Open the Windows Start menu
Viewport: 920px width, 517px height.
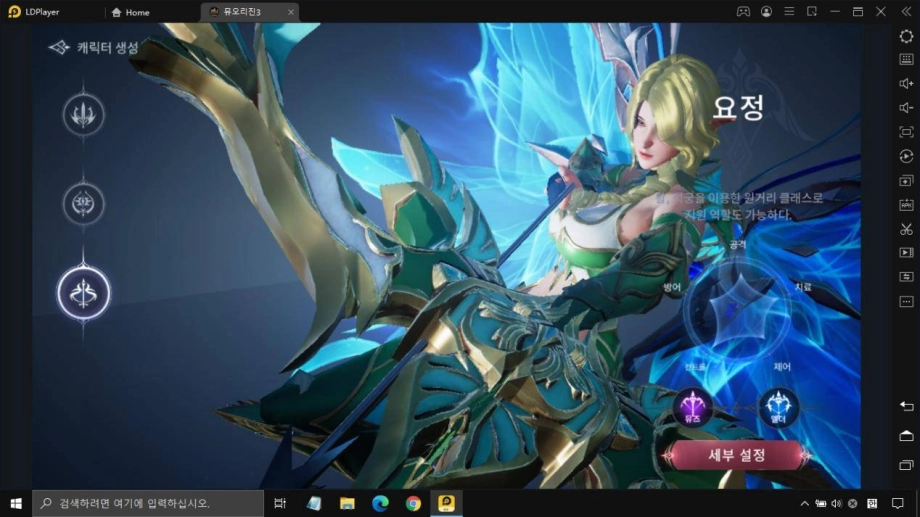pyautogui.click(x=16, y=504)
